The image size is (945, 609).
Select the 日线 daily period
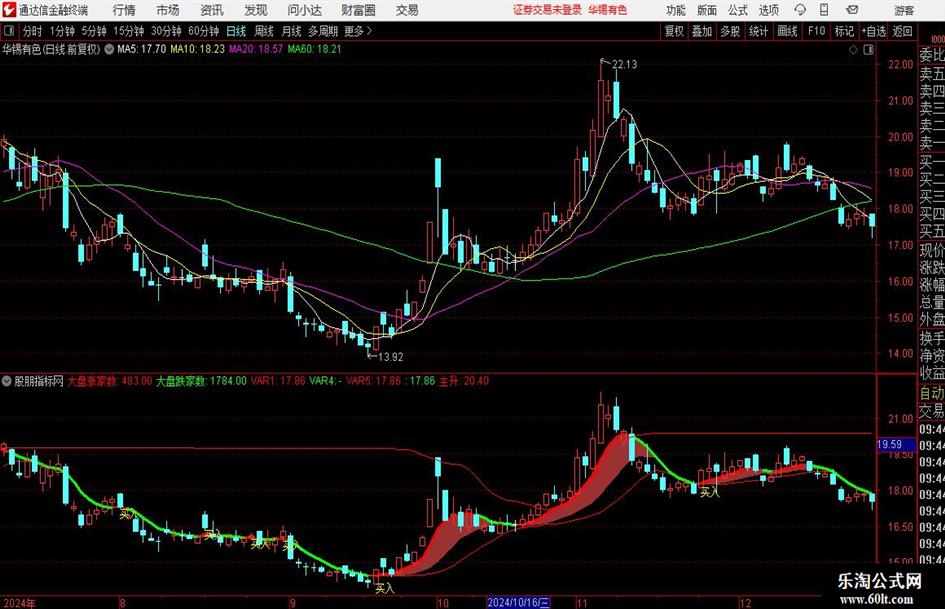click(236, 31)
